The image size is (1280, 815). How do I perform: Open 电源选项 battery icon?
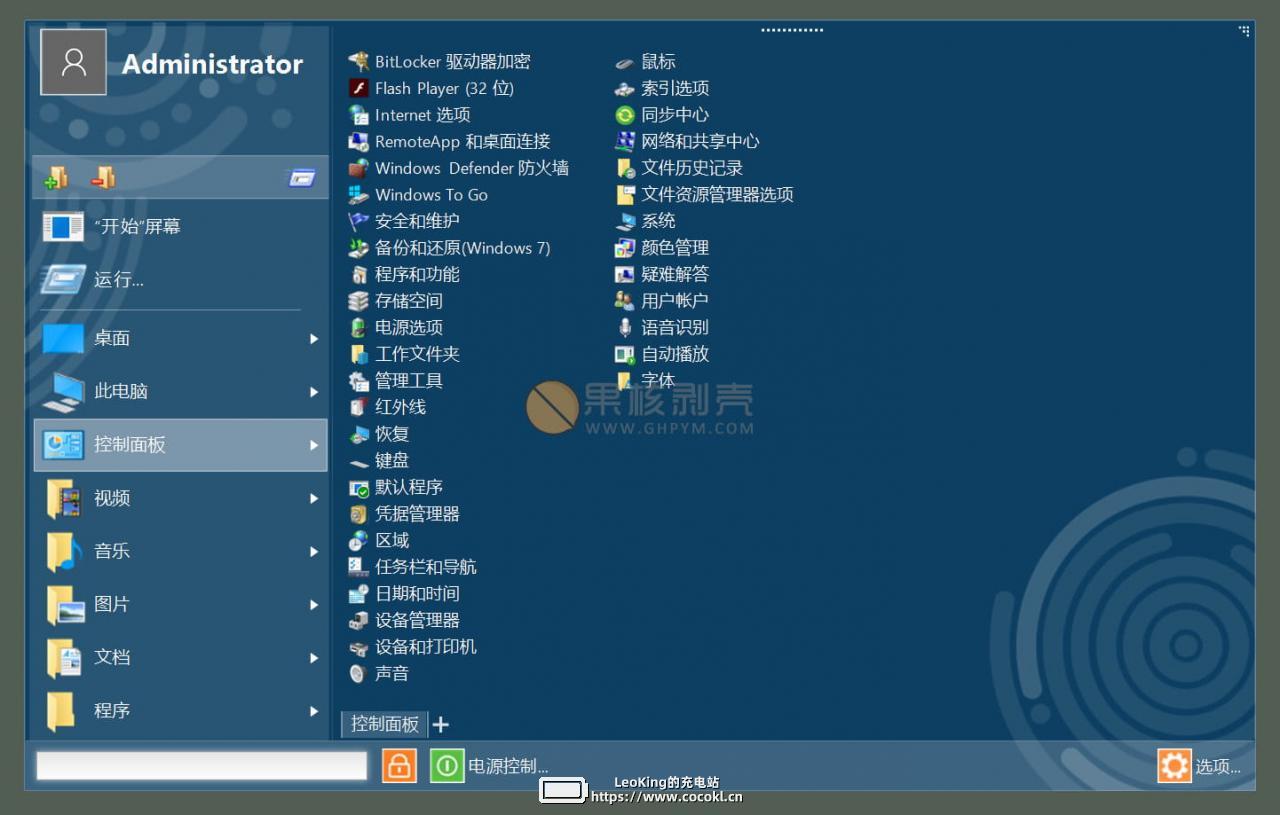(358, 327)
